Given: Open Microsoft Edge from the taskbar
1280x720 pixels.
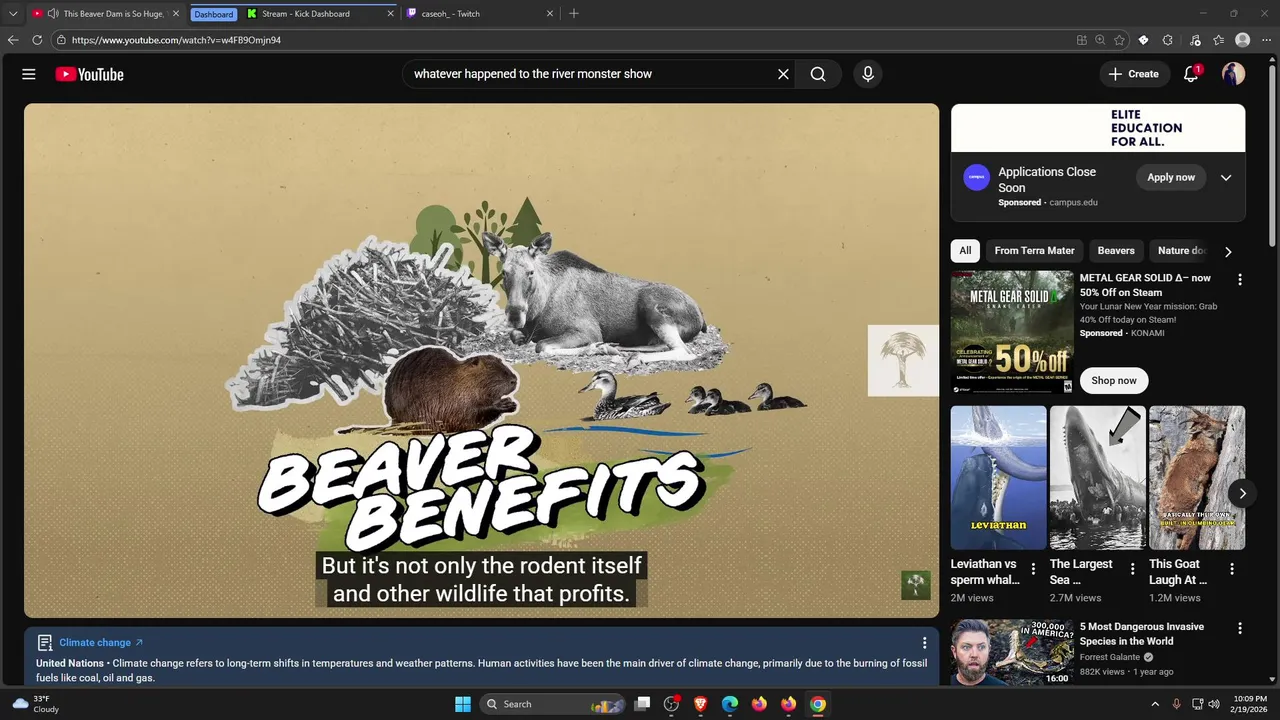Looking at the screenshot, I should 730,704.
